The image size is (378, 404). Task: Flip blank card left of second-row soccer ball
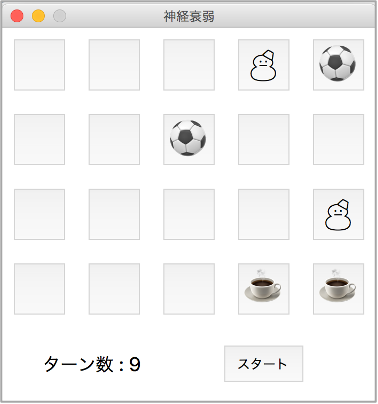click(114, 139)
